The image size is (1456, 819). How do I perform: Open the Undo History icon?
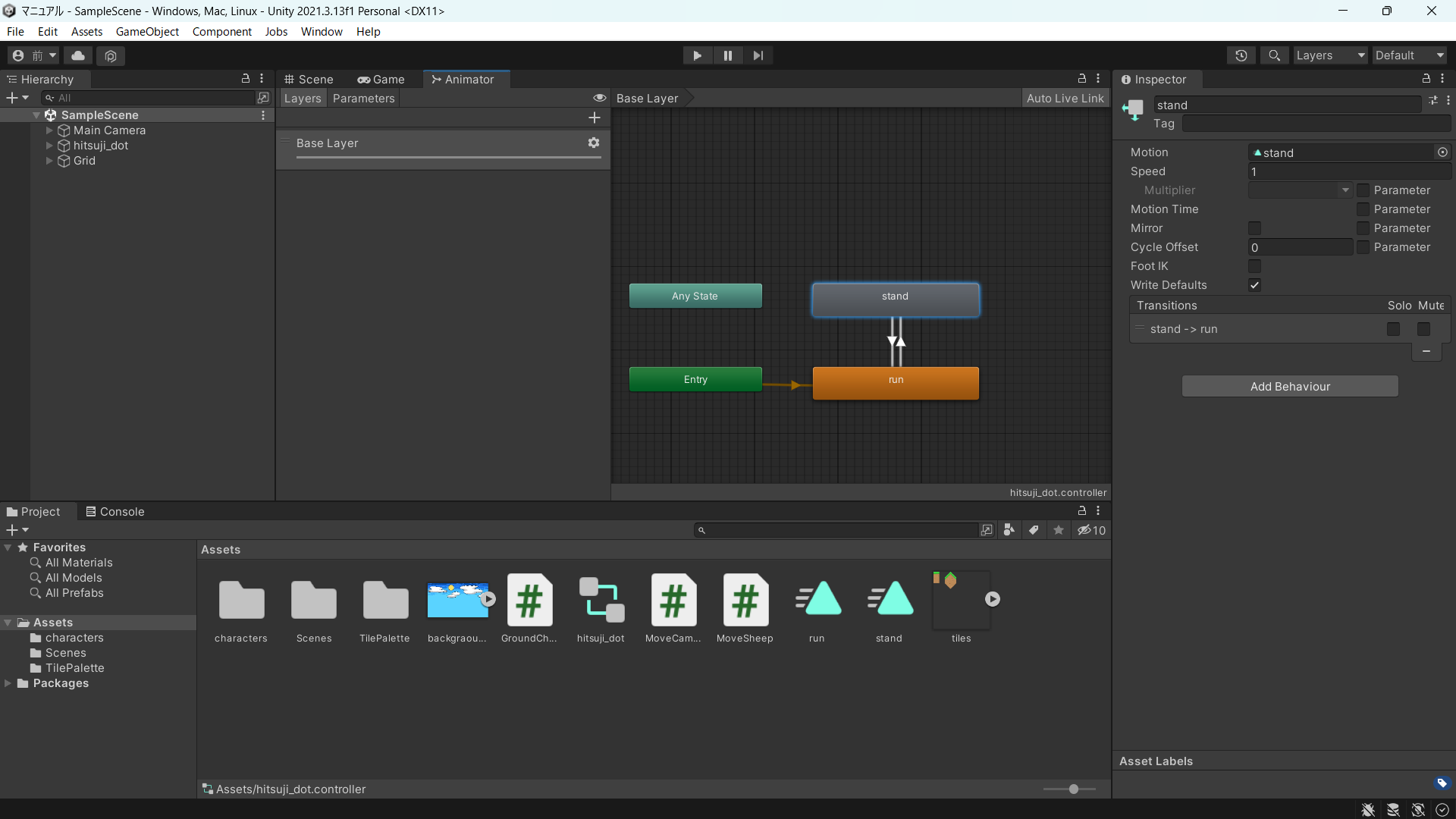pos(1241,55)
